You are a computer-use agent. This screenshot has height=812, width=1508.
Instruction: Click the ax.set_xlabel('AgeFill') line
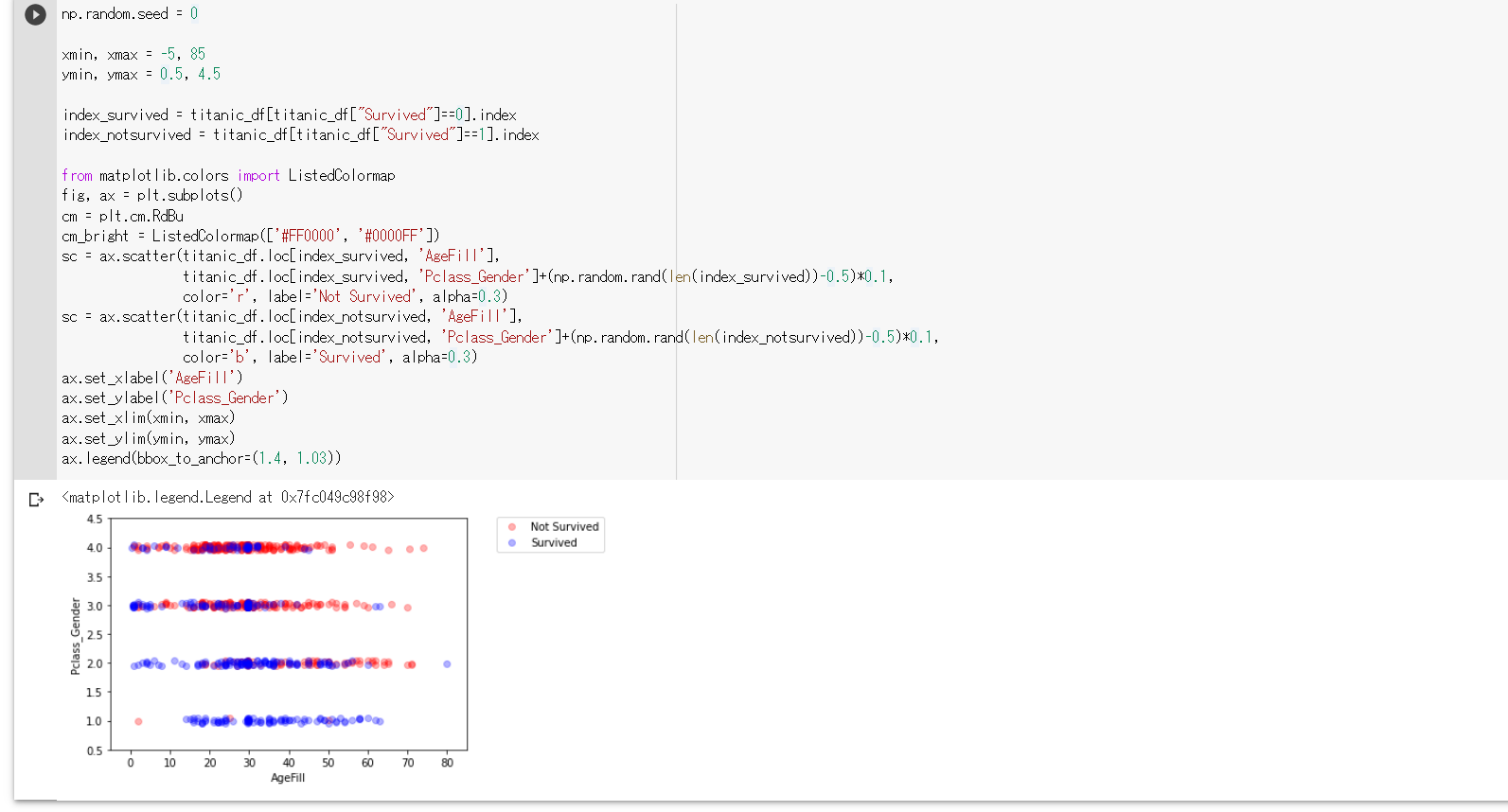(x=152, y=378)
